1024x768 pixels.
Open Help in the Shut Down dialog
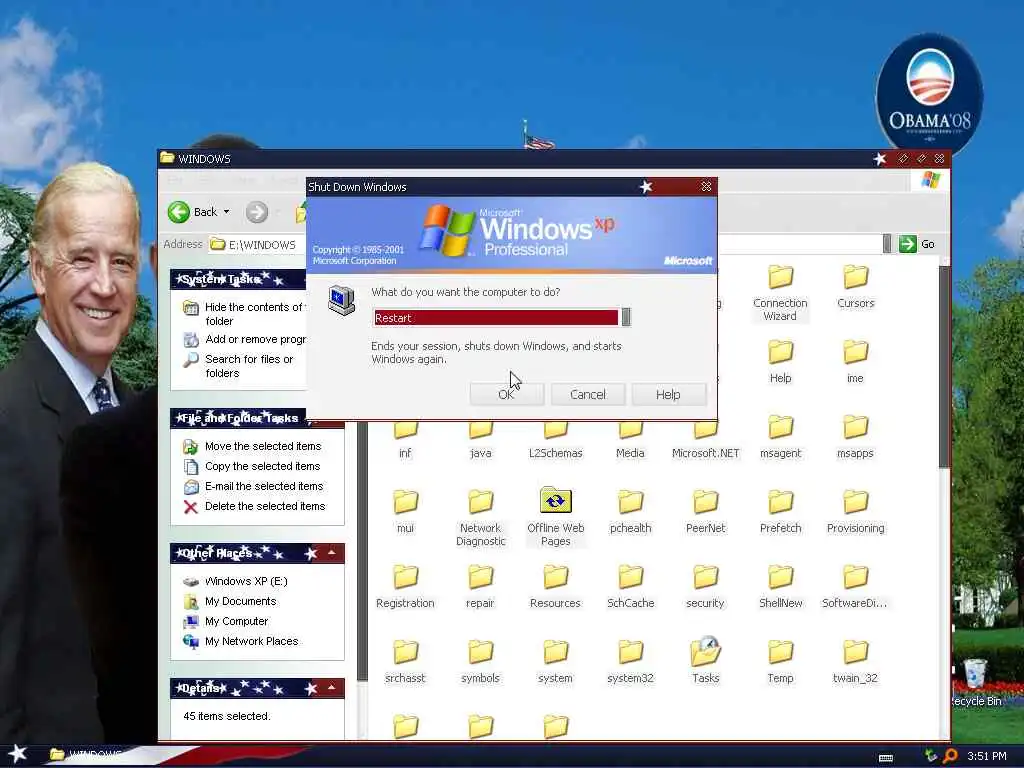pyautogui.click(x=668, y=394)
